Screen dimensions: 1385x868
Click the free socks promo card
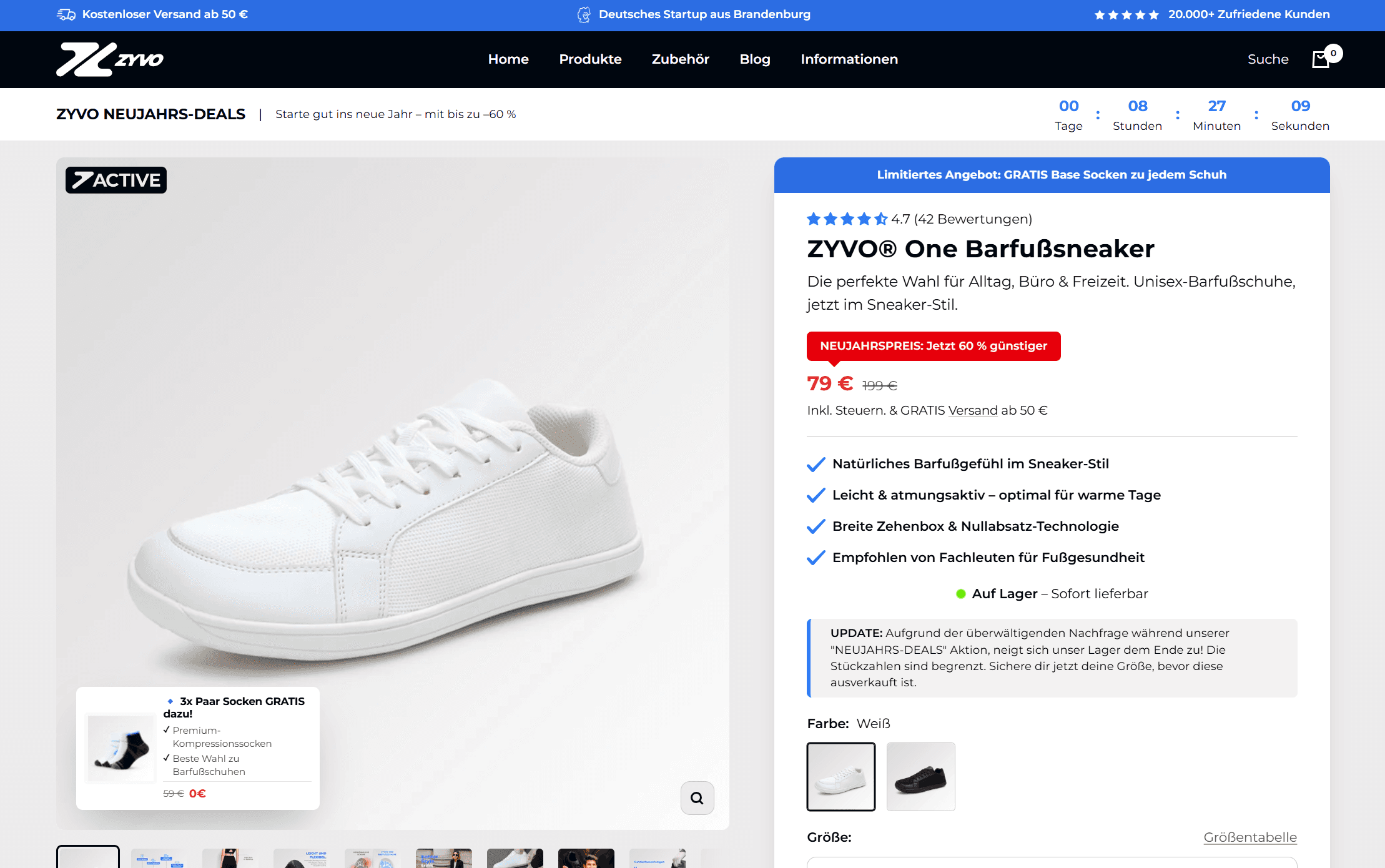pyautogui.click(x=197, y=747)
